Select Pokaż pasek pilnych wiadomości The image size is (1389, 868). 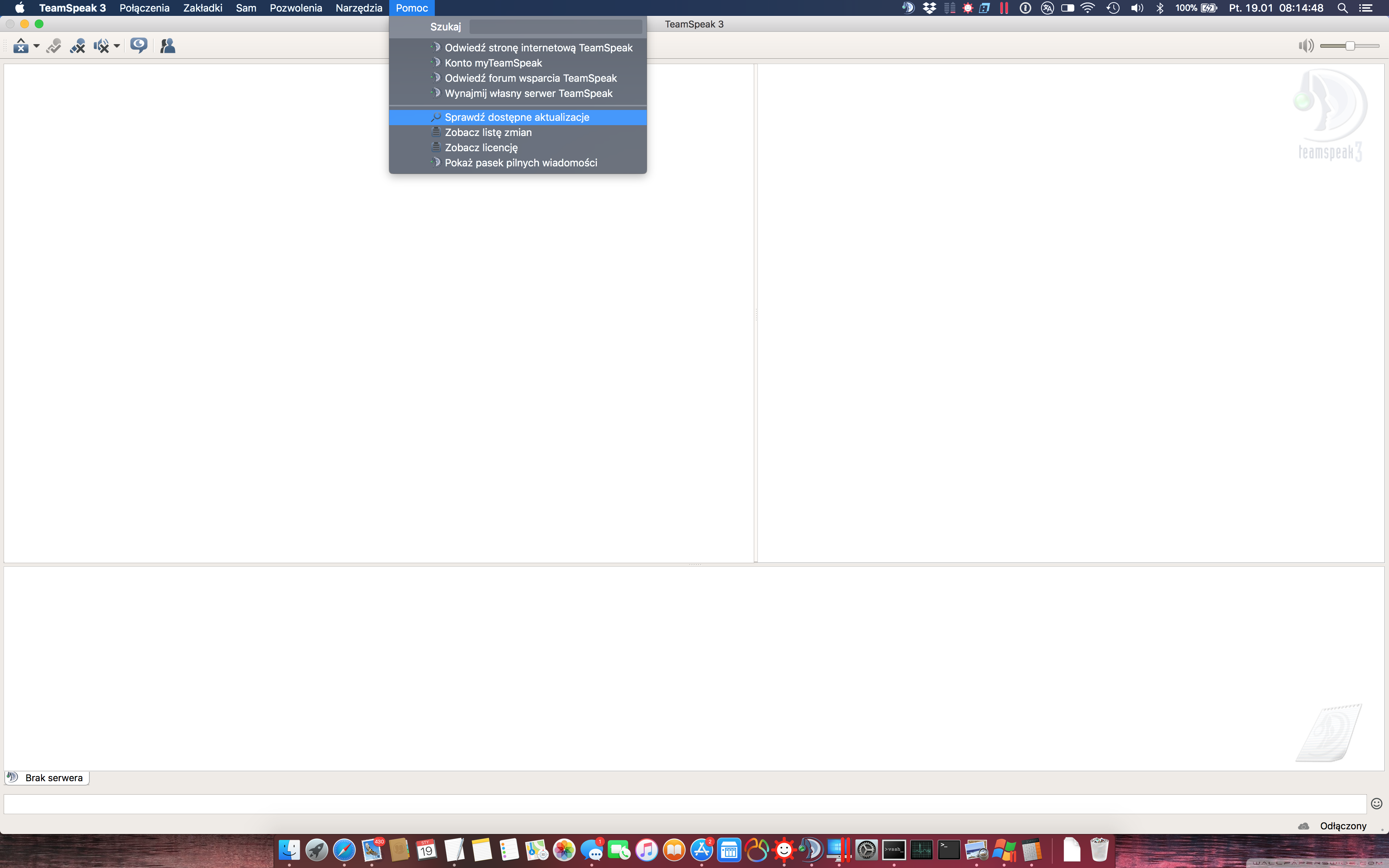tap(518, 162)
